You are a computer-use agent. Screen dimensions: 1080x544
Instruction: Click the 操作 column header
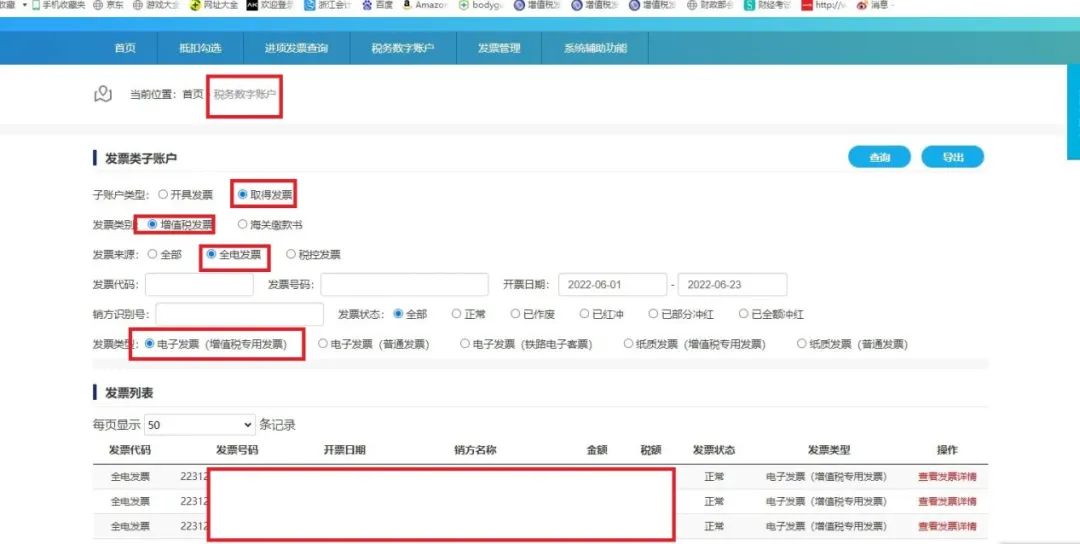click(x=947, y=450)
